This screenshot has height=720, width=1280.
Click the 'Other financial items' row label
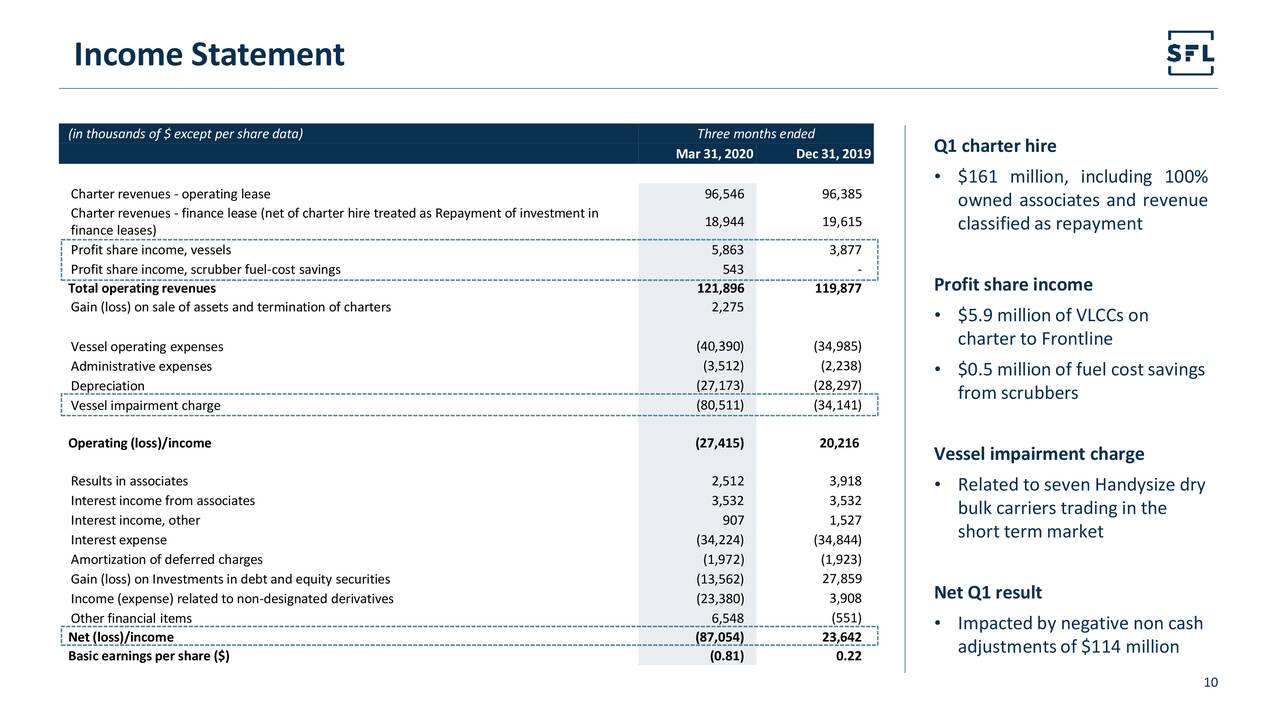(x=131, y=618)
